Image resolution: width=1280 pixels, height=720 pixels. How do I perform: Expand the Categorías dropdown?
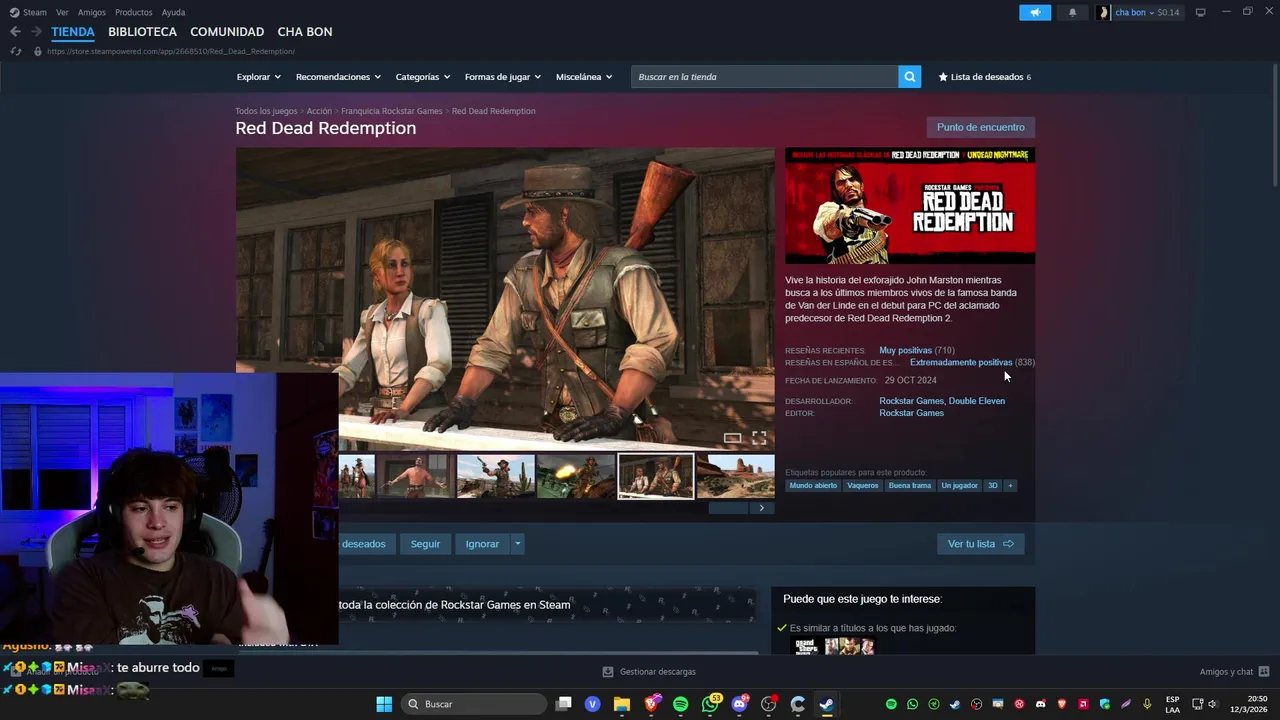(x=422, y=77)
